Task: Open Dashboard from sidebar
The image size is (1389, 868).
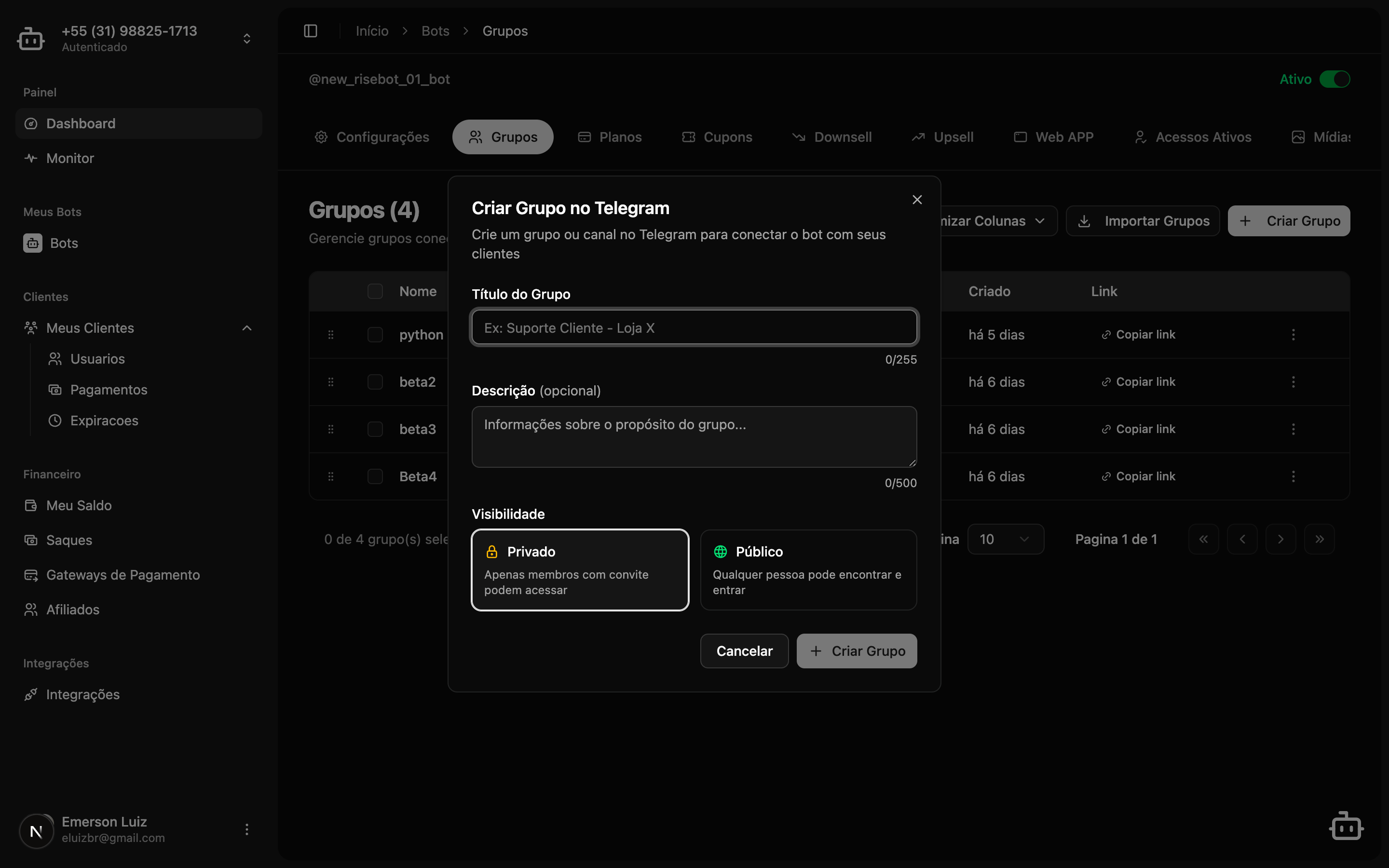Action: 139,123
